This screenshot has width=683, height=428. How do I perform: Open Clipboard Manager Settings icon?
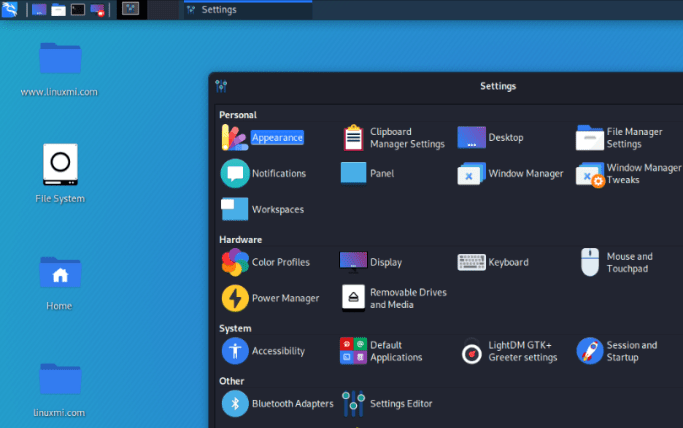[x=353, y=138]
